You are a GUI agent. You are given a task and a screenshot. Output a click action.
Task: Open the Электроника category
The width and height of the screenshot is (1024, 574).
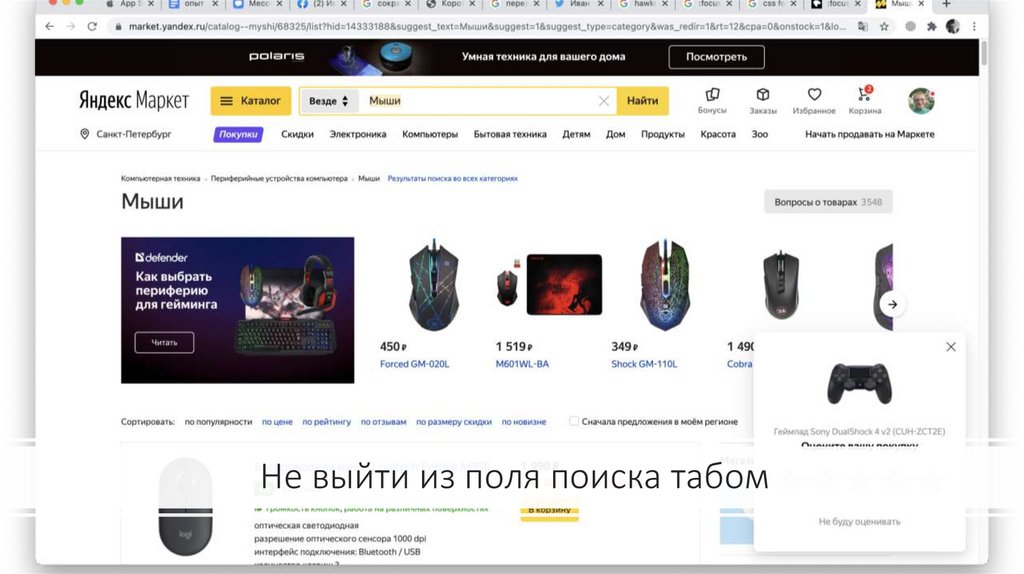click(358, 134)
